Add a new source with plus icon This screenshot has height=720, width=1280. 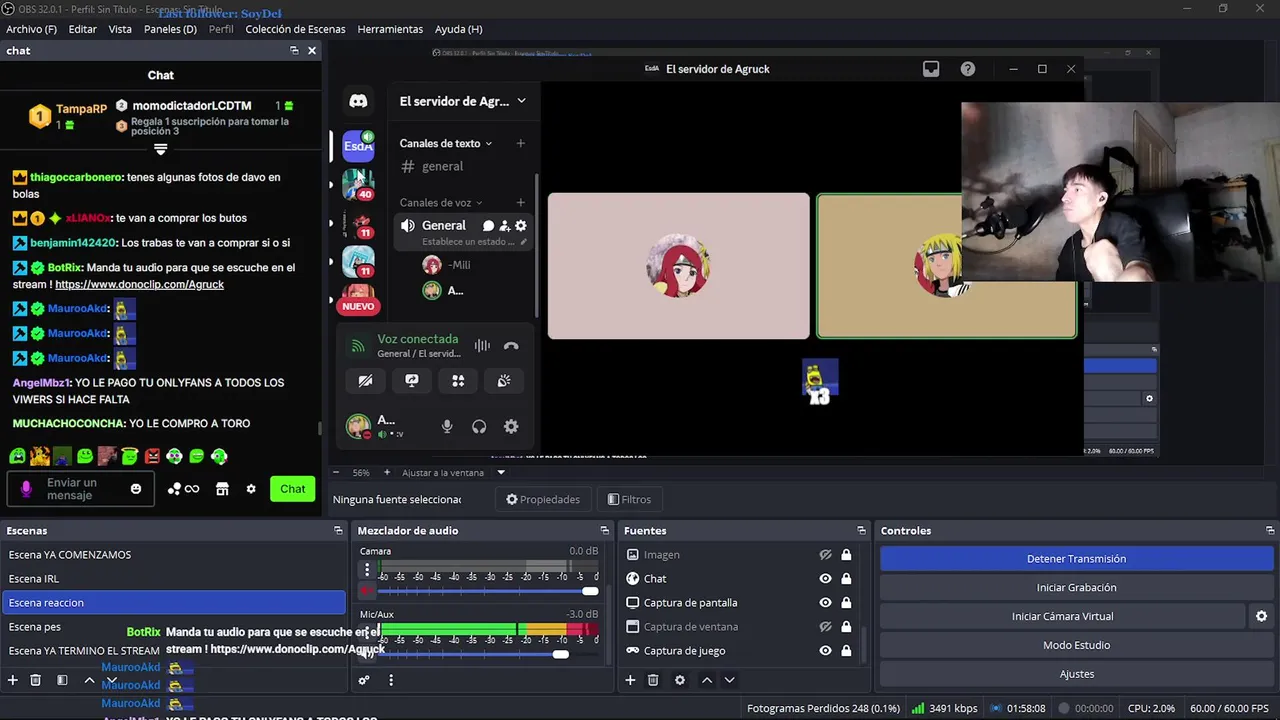(x=630, y=680)
